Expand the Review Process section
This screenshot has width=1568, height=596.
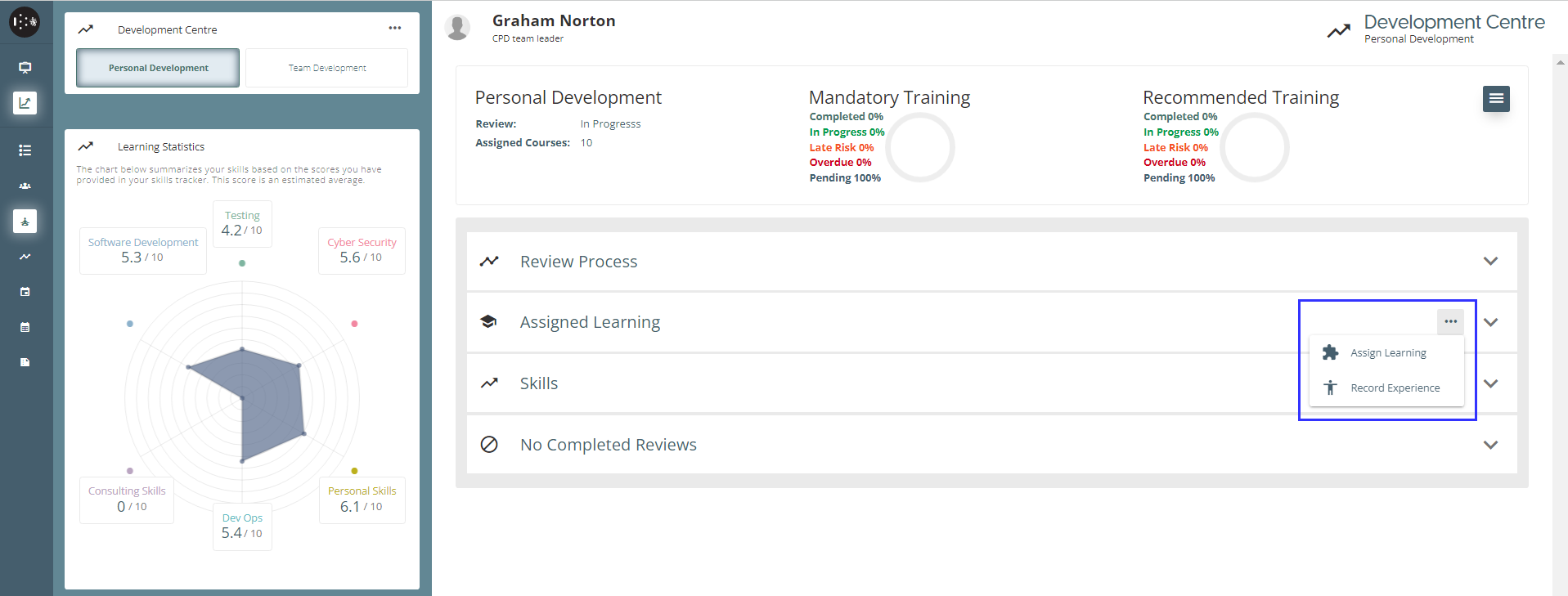1490,262
